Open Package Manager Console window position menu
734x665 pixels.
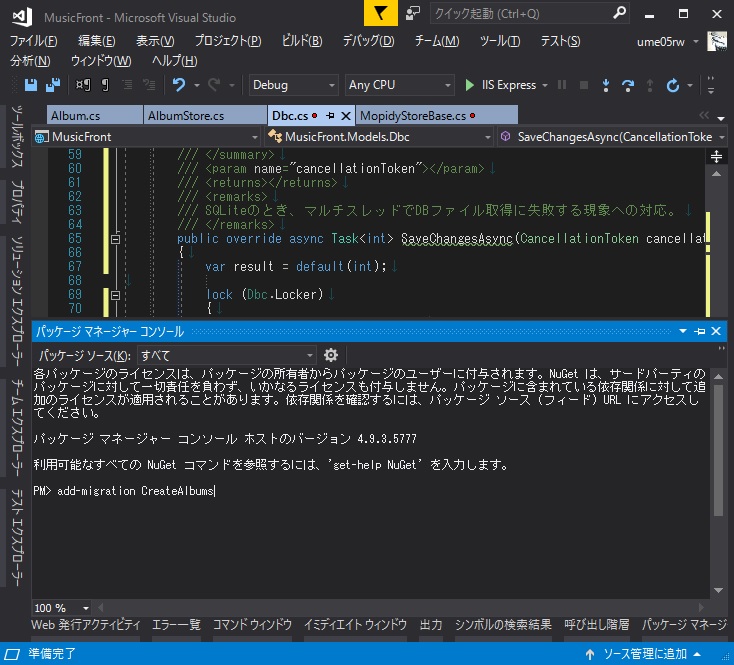click(683, 331)
